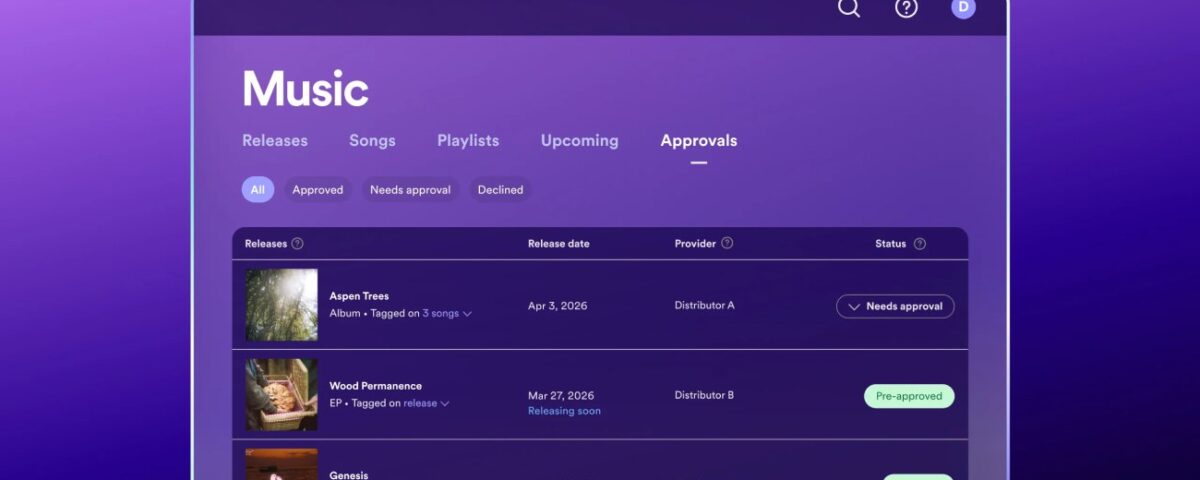Image resolution: width=1200 pixels, height=480 pixels.
Task: Click the help question mark icon
Action: (906, 8)
